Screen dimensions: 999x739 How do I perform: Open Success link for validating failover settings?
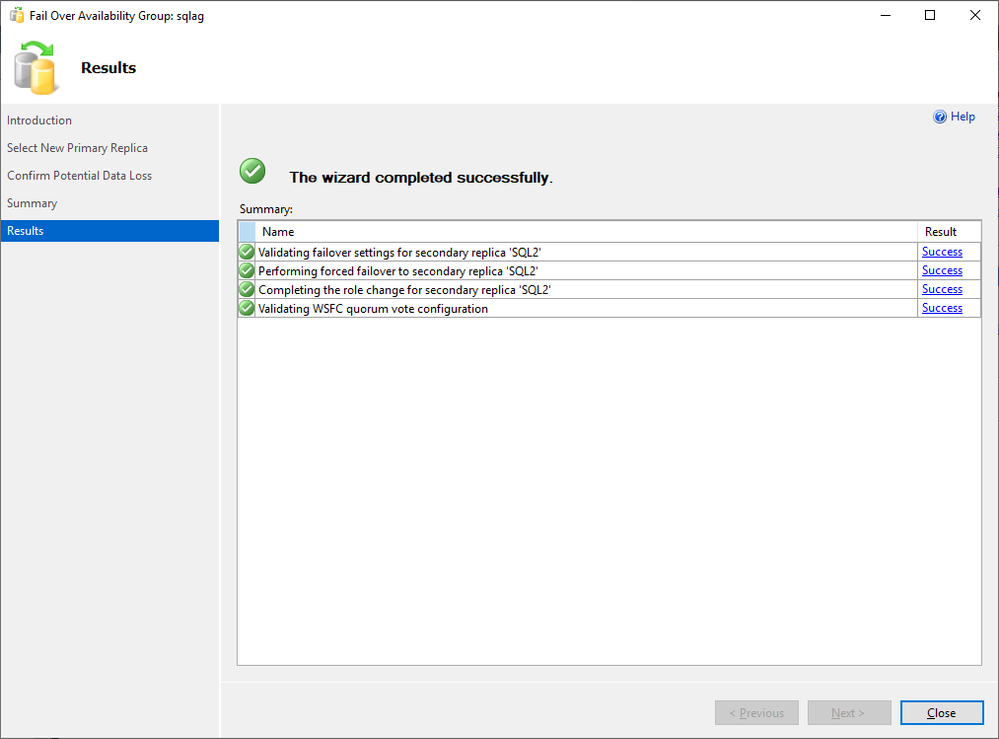(x=942, y=252)
